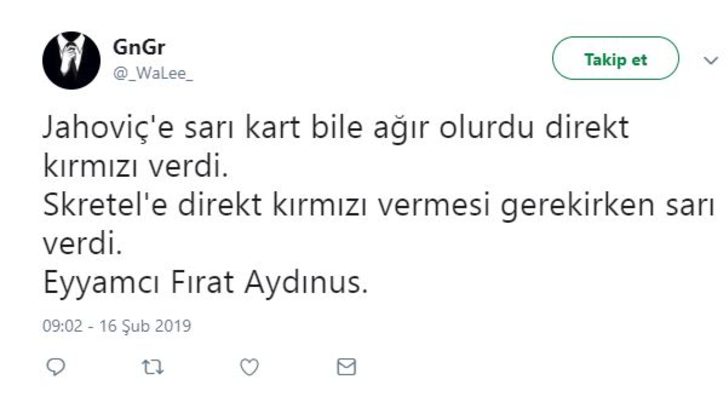728x414 pixels.
Task: Click the text Eyyamcı Fırat Aydınus
Action: click(x=207, y=284)
